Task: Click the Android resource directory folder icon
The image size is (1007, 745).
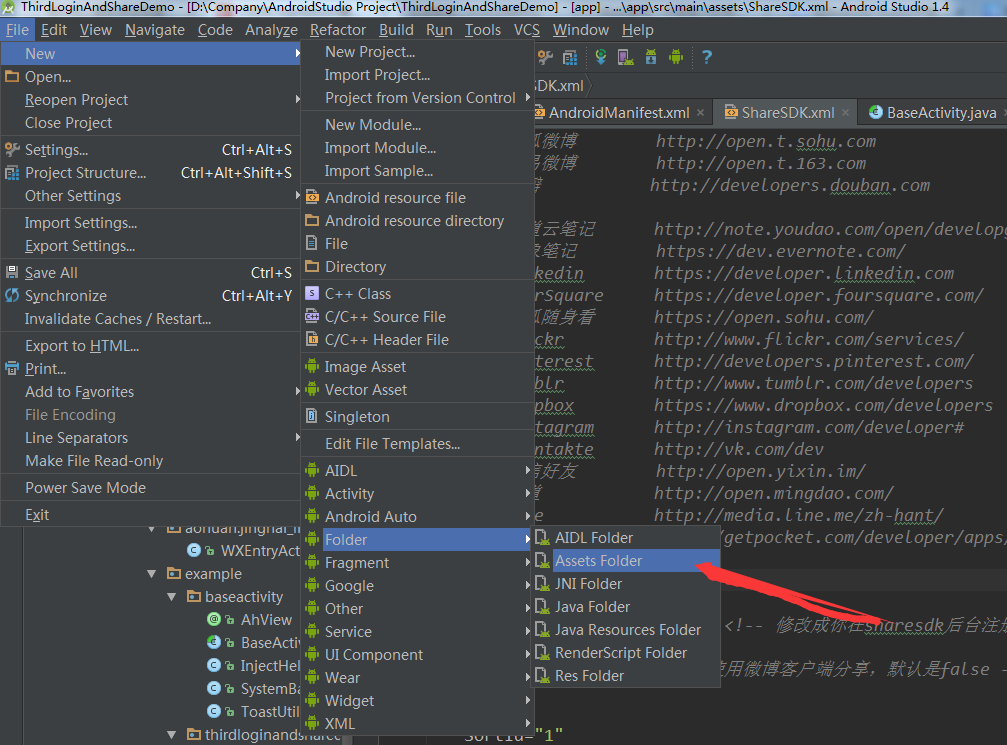Action: (x=312, y=220)
